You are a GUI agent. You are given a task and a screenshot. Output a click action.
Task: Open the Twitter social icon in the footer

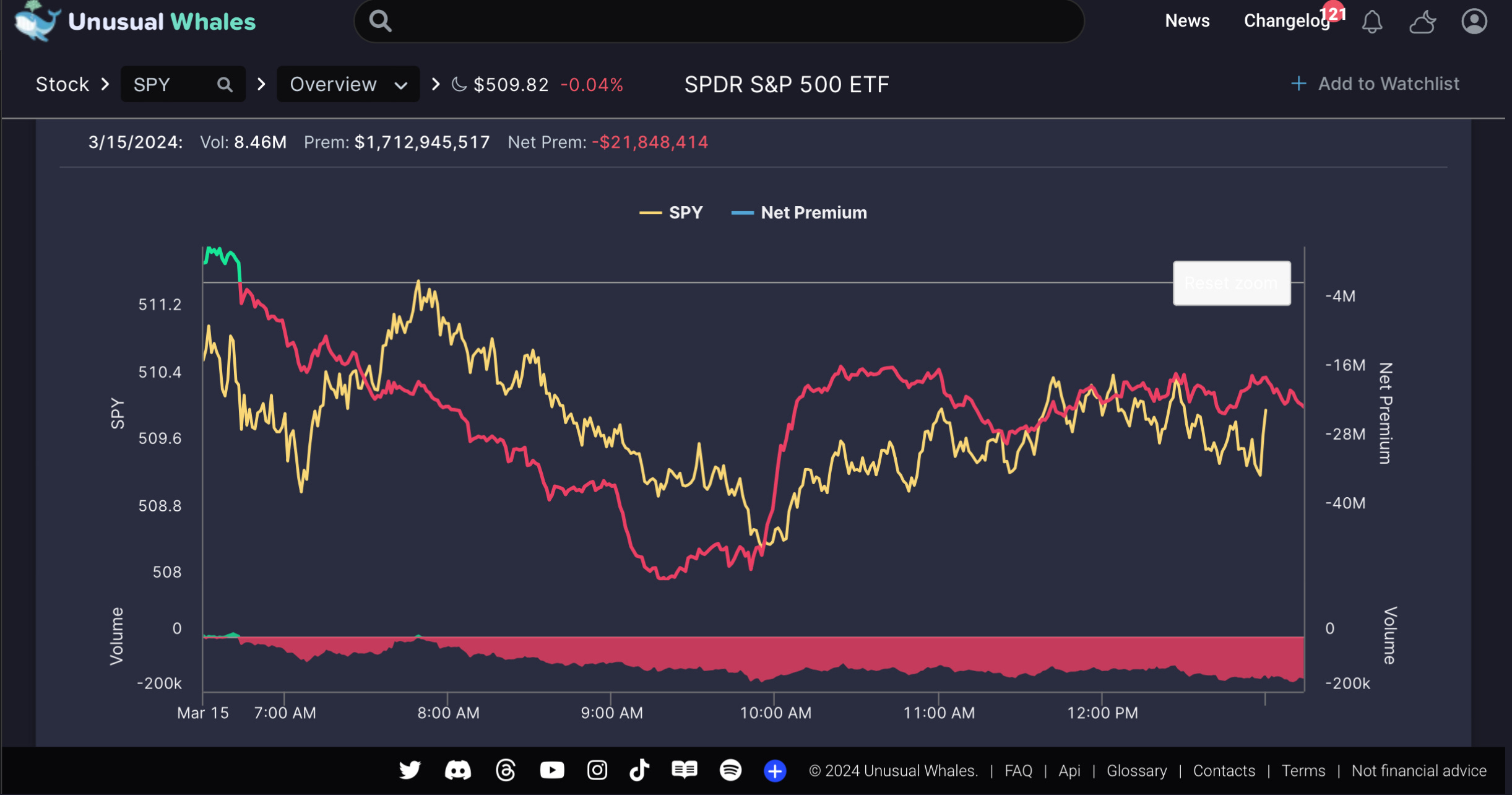[409, 770]
